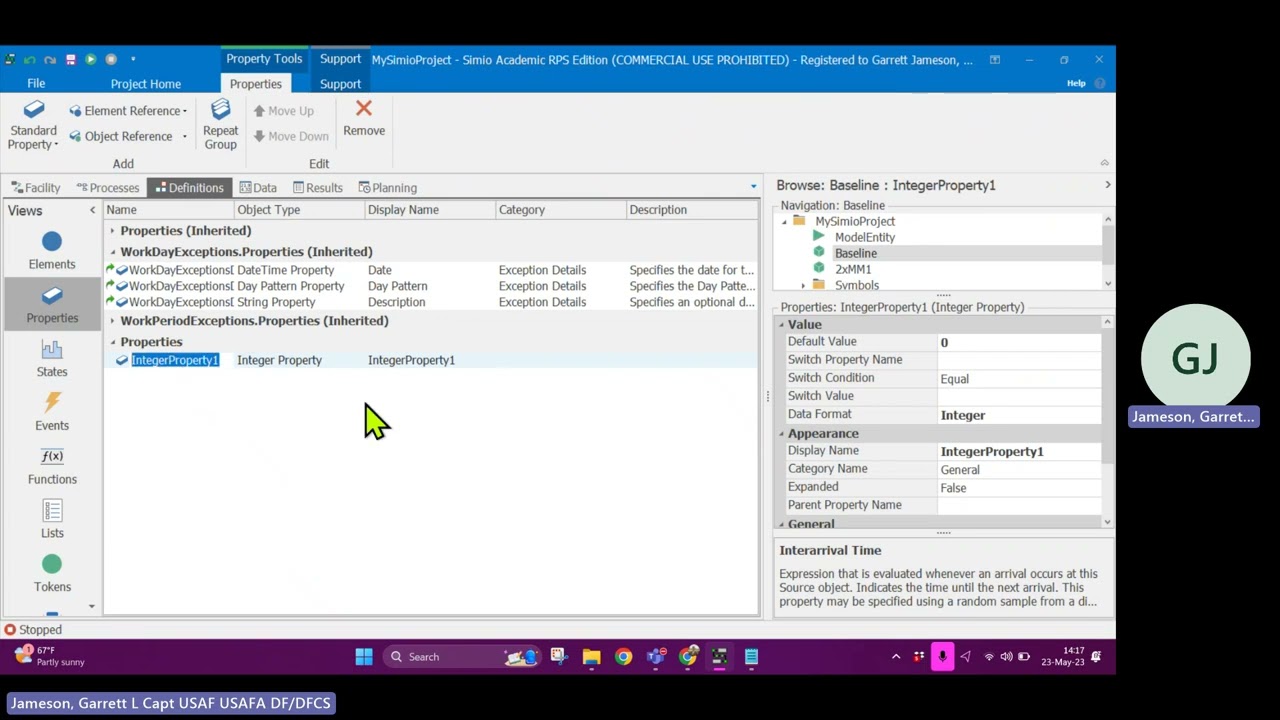Click the Redo icon in quick access toolbar
This screenshot has height=720, width=1280.
pos(49,60)
